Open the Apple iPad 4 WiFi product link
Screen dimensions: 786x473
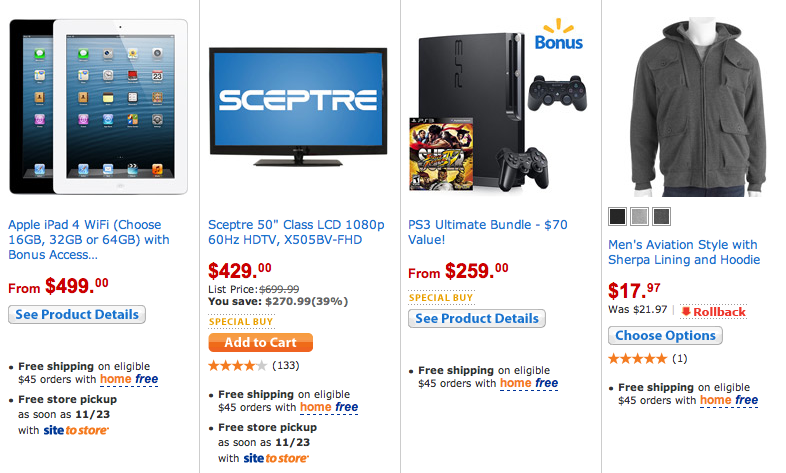coord(89,240)
